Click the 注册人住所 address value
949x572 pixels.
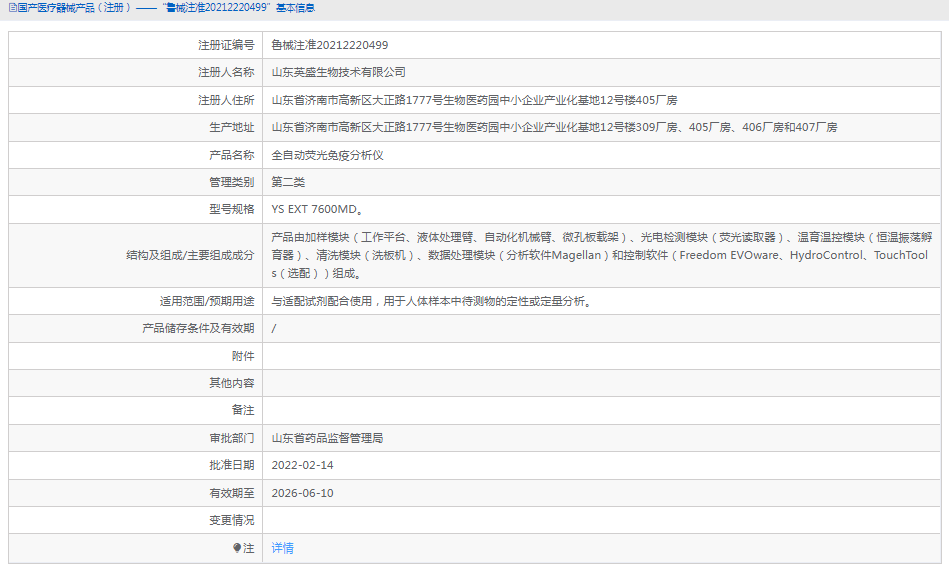pyautogui.click(x=474, y=100)
